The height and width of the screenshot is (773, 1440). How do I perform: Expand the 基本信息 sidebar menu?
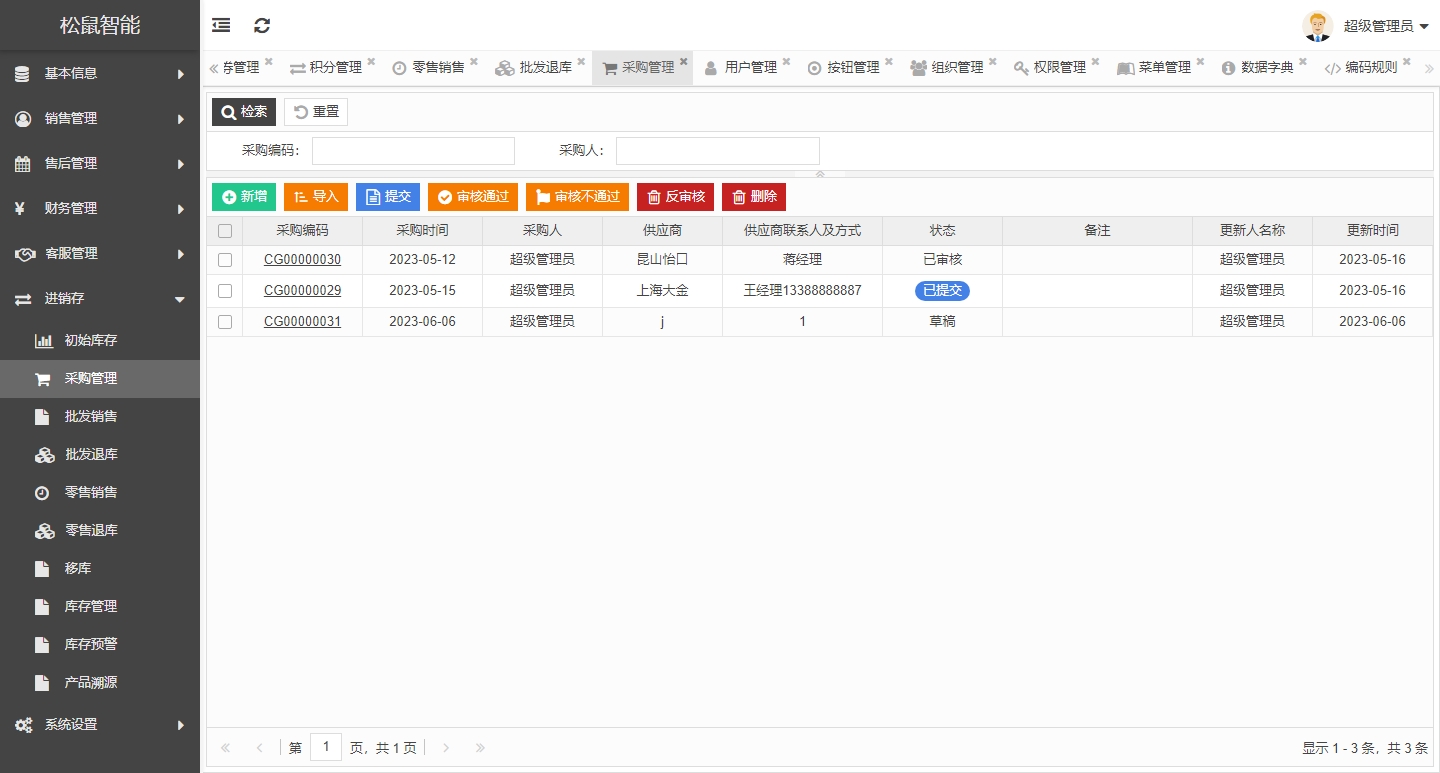(100, 73)
